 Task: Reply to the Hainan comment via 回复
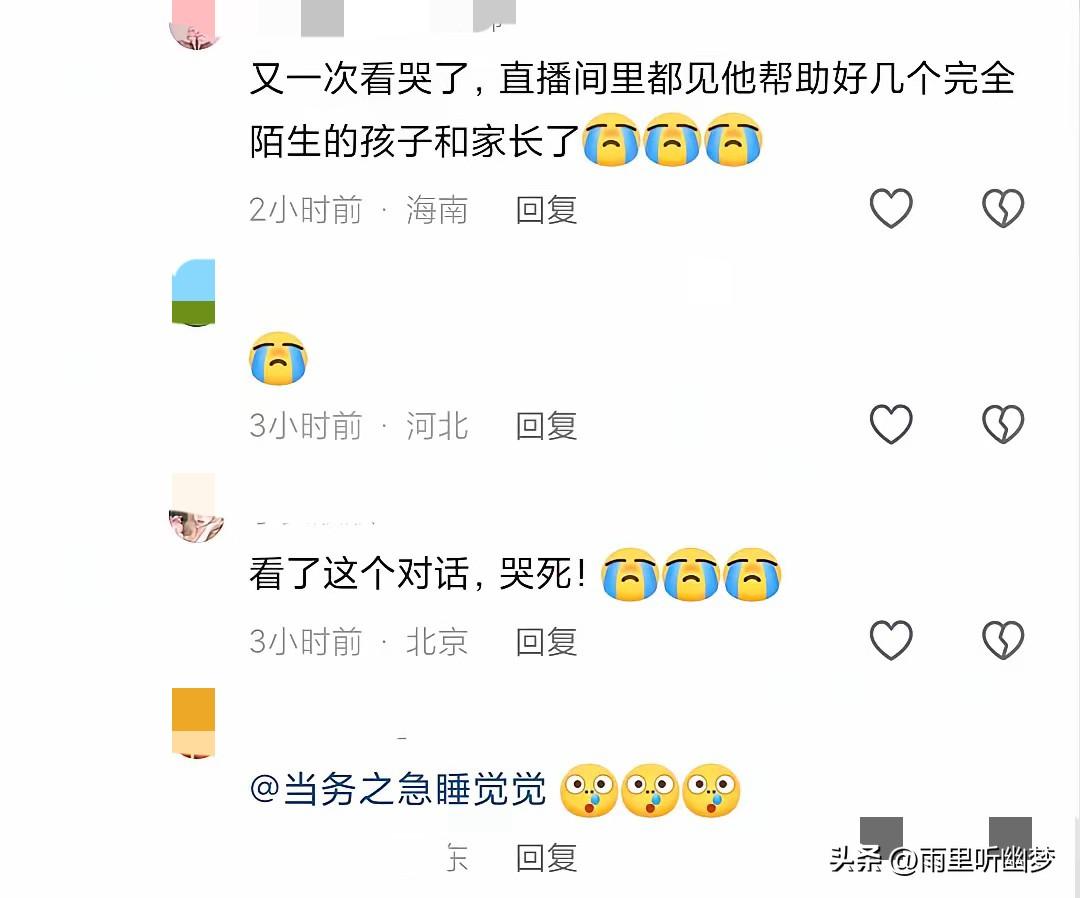546,210
